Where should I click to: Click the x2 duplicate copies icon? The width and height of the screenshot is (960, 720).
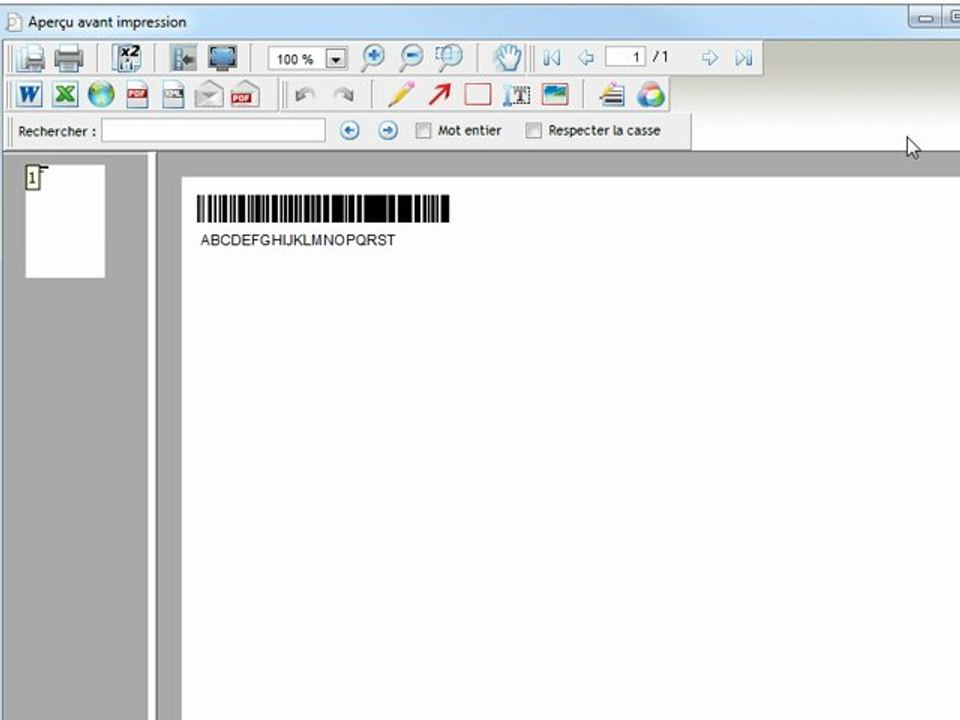click(127, 58)
